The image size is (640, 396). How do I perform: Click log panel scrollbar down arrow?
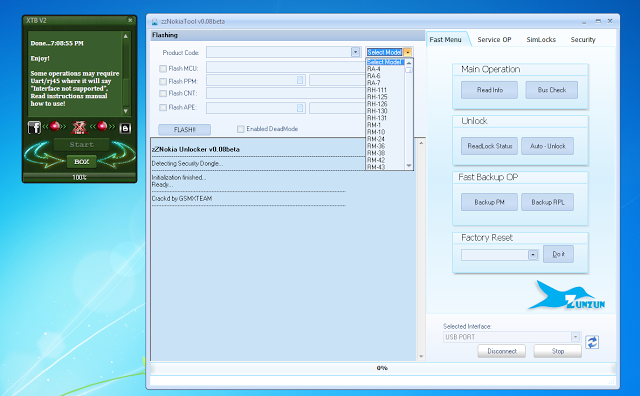421,357
